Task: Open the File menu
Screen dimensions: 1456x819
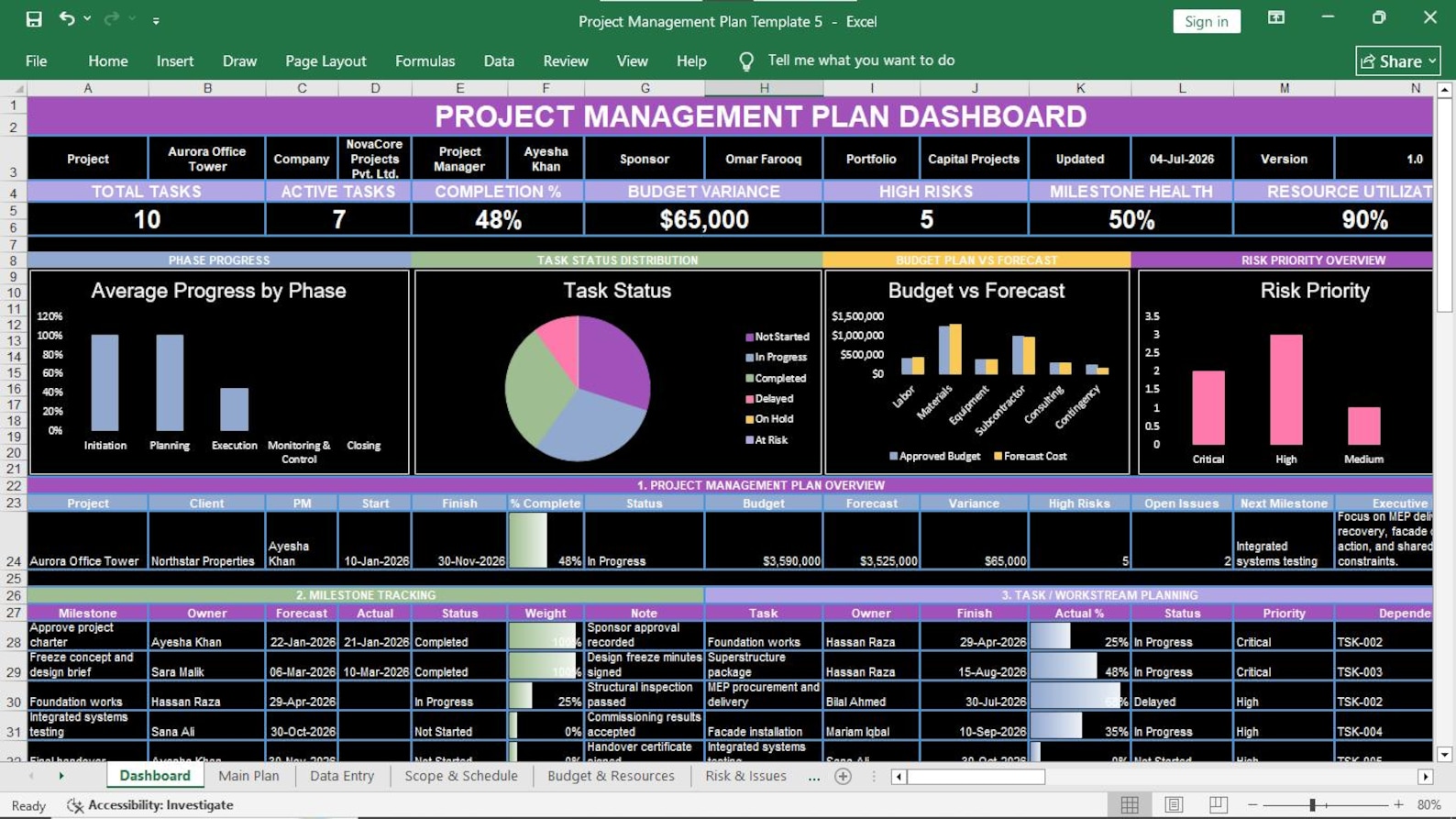Action: click(37, 61)
